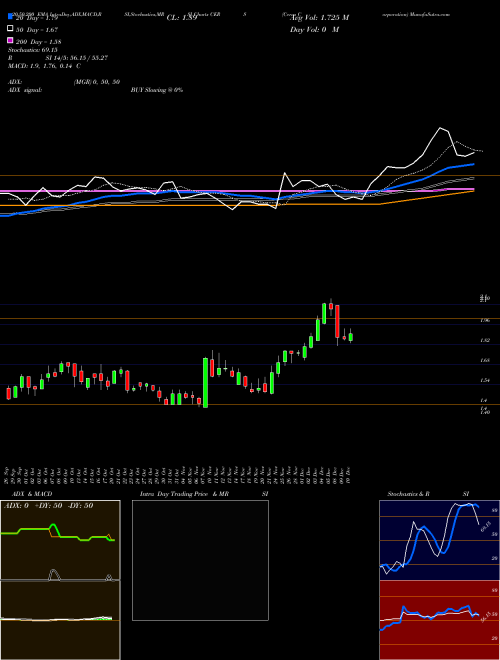Click the '1.96' price axis label
500x660 pixels.
point(485,320)
